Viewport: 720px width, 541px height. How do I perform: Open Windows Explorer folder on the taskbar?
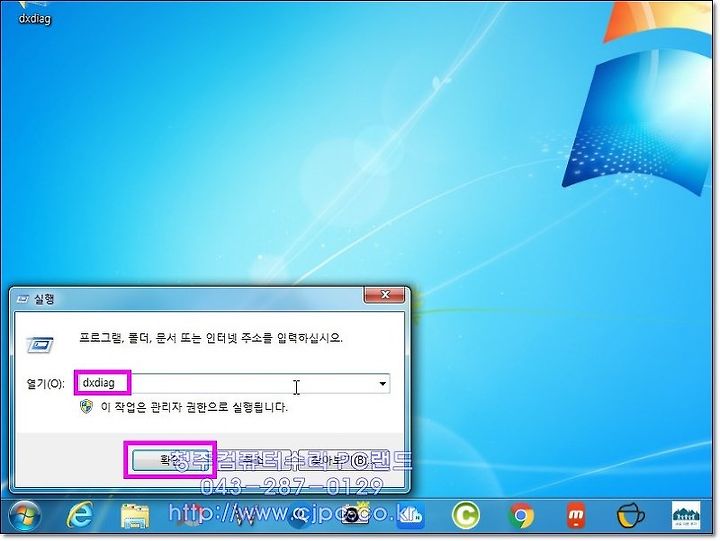click(x=135, y=516)
